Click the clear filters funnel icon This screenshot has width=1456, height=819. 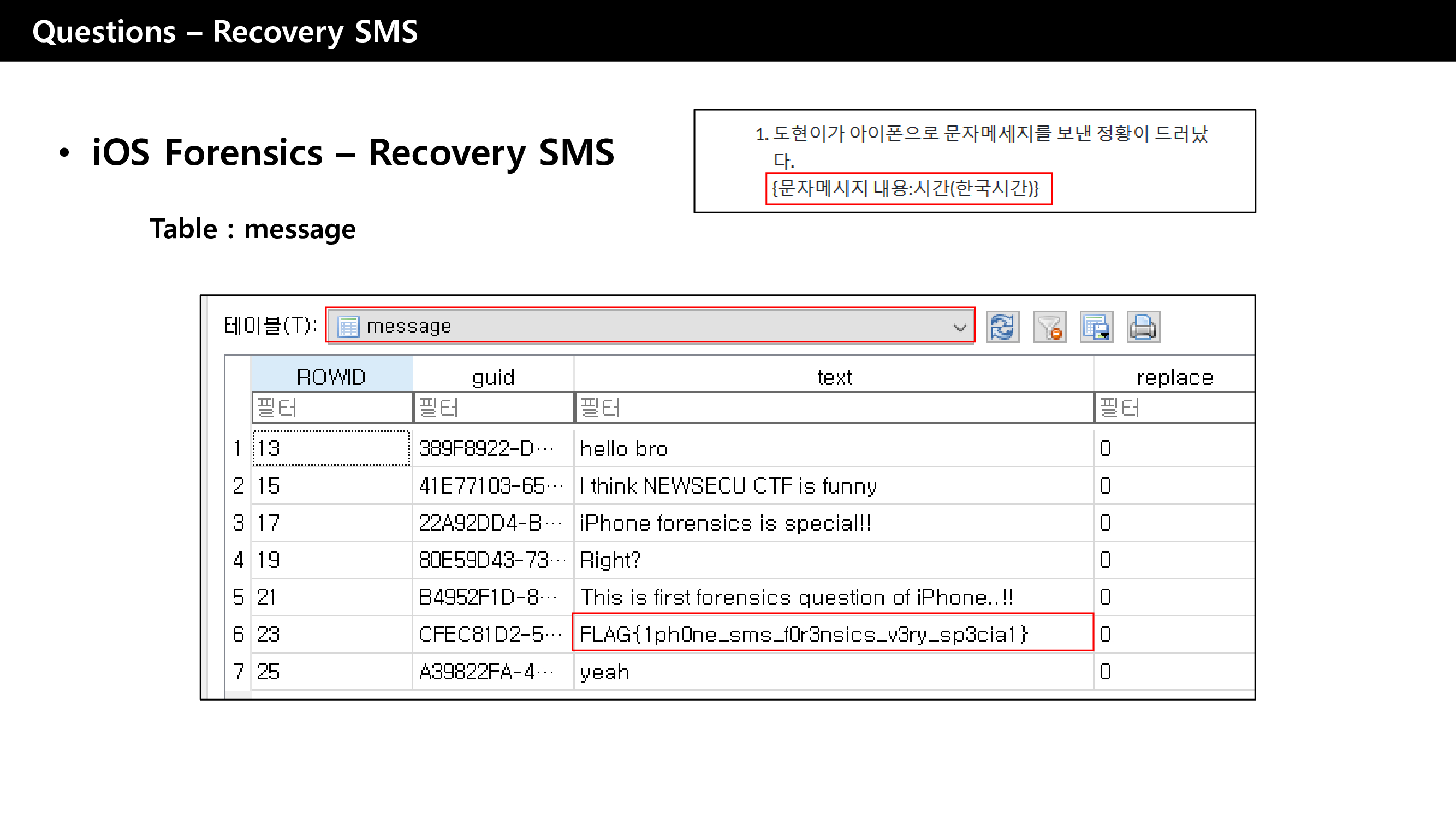[x=1049, y=327]
